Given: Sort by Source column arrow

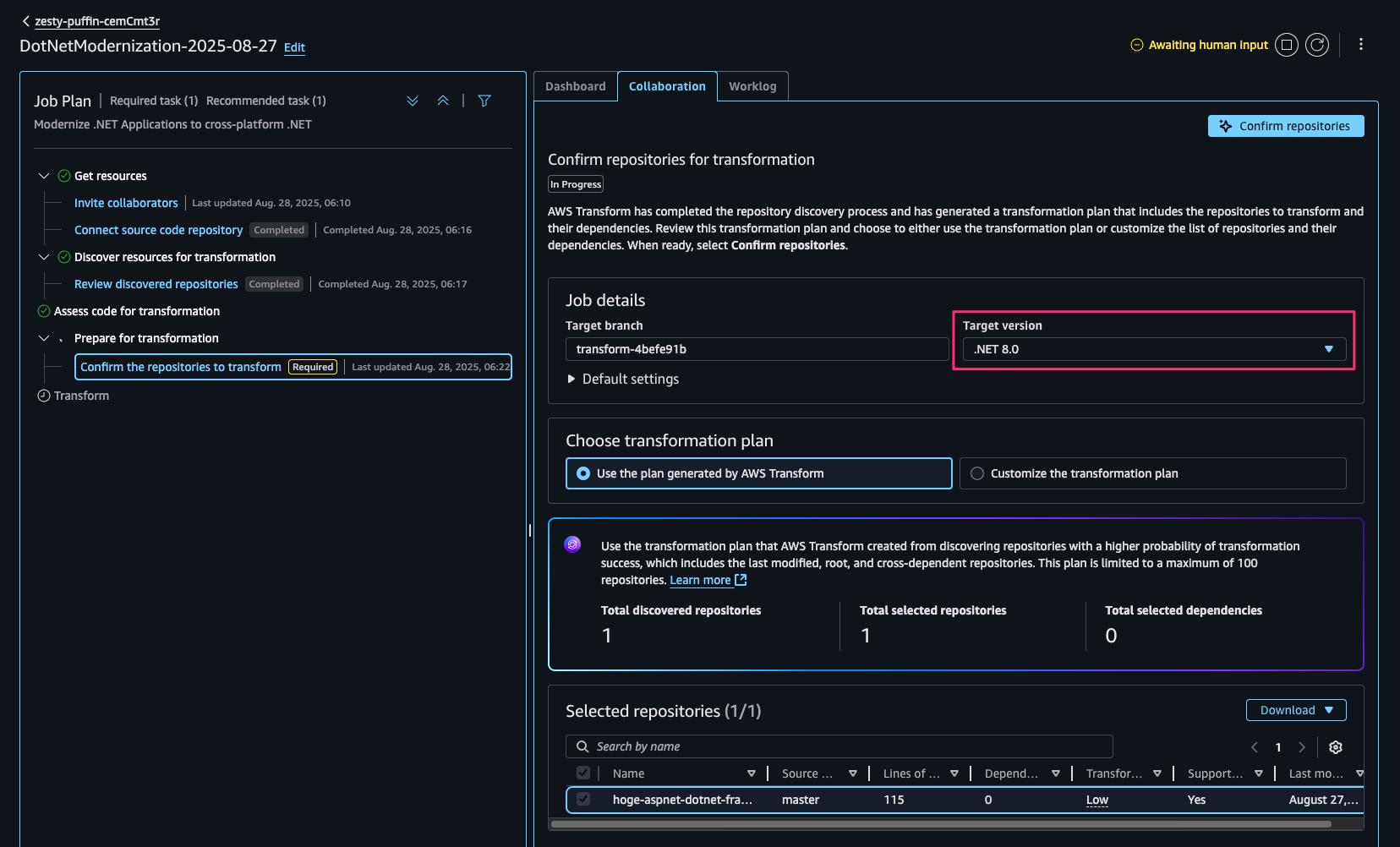Looking at the screenshot, I should 853,773.
